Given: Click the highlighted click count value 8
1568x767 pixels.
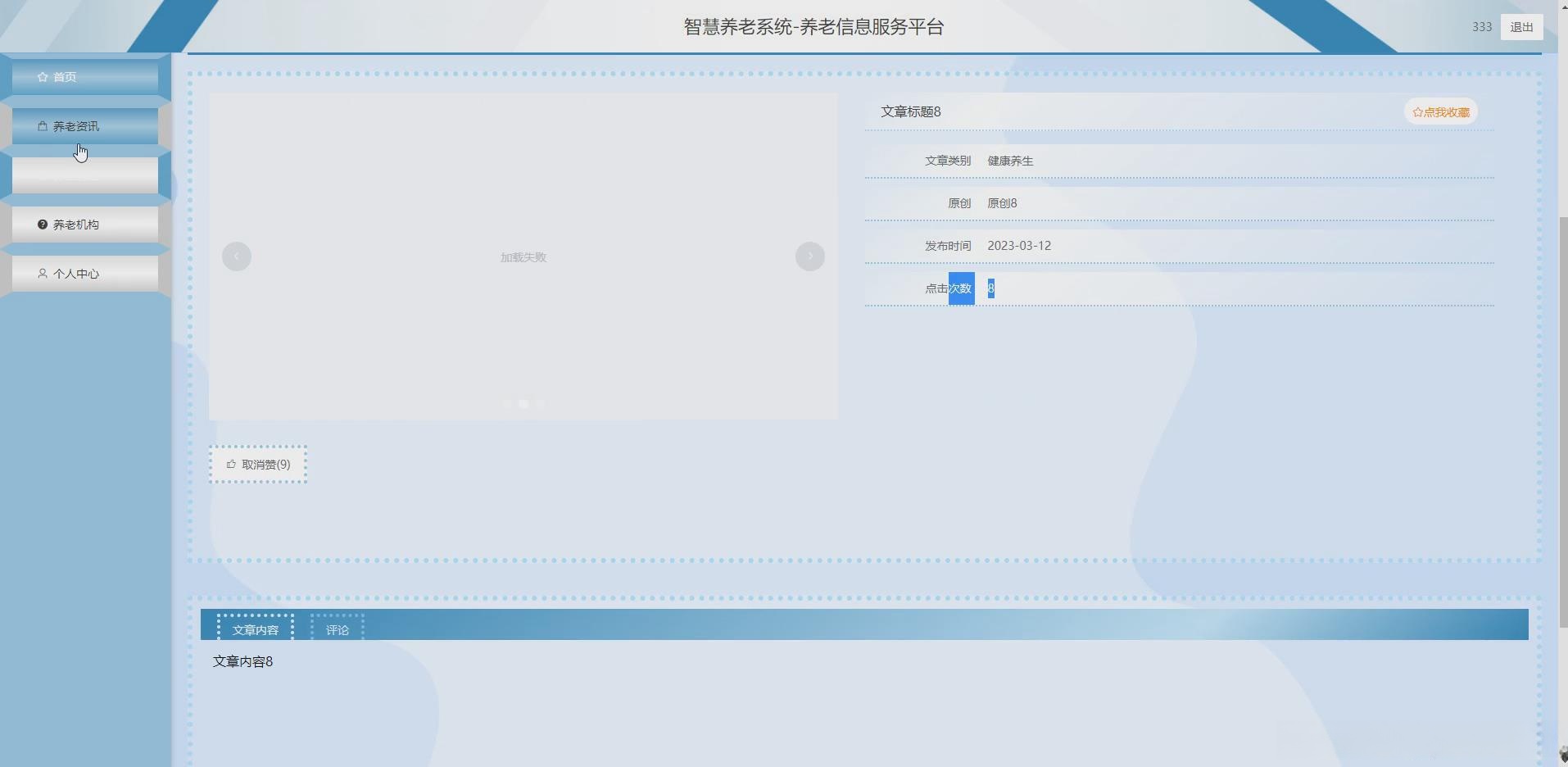Looking at the screenshot, I should click(990, 288).
